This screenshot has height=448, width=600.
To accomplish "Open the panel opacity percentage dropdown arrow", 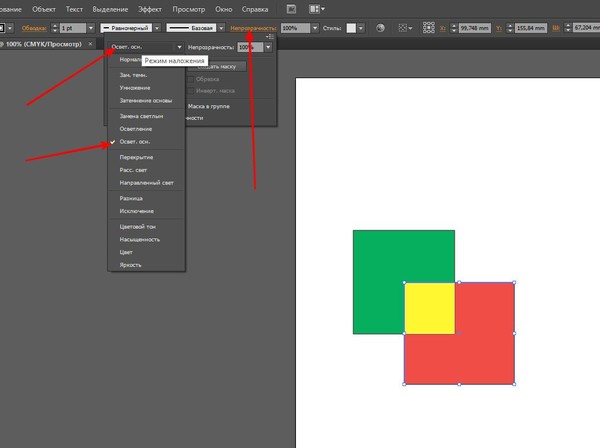I will click(268, 47).
